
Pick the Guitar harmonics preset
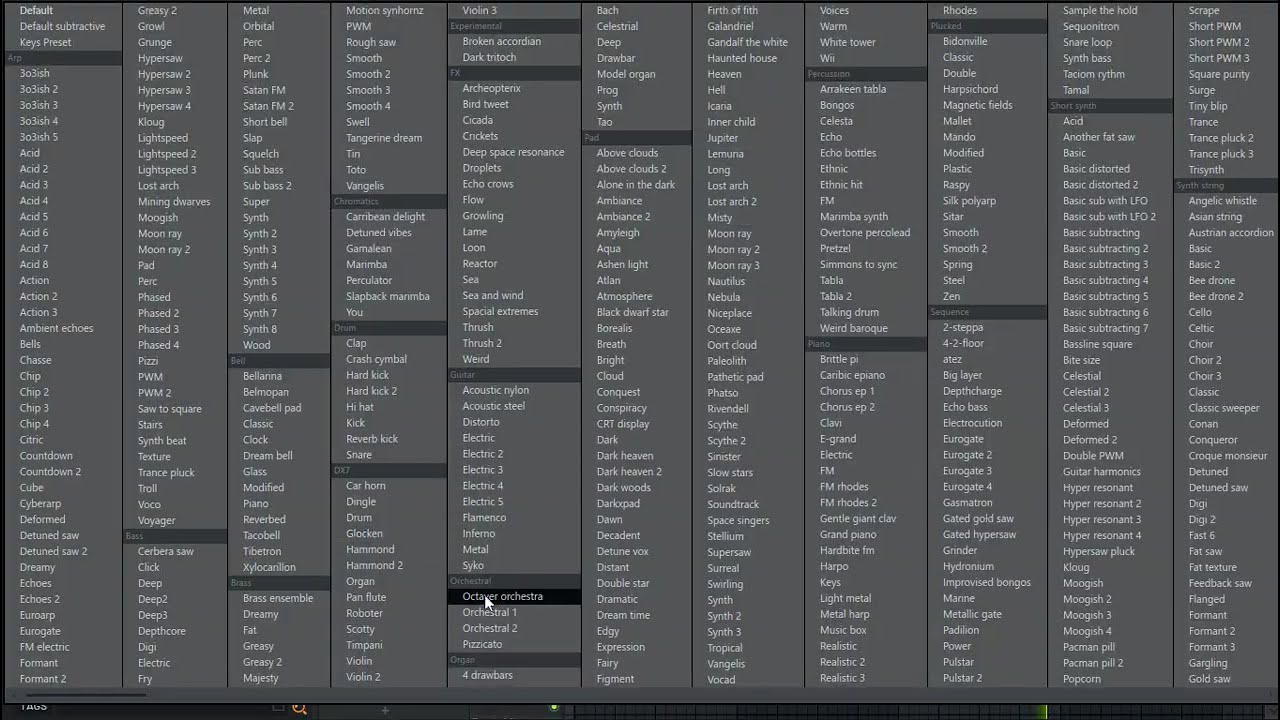[1102, 472]
